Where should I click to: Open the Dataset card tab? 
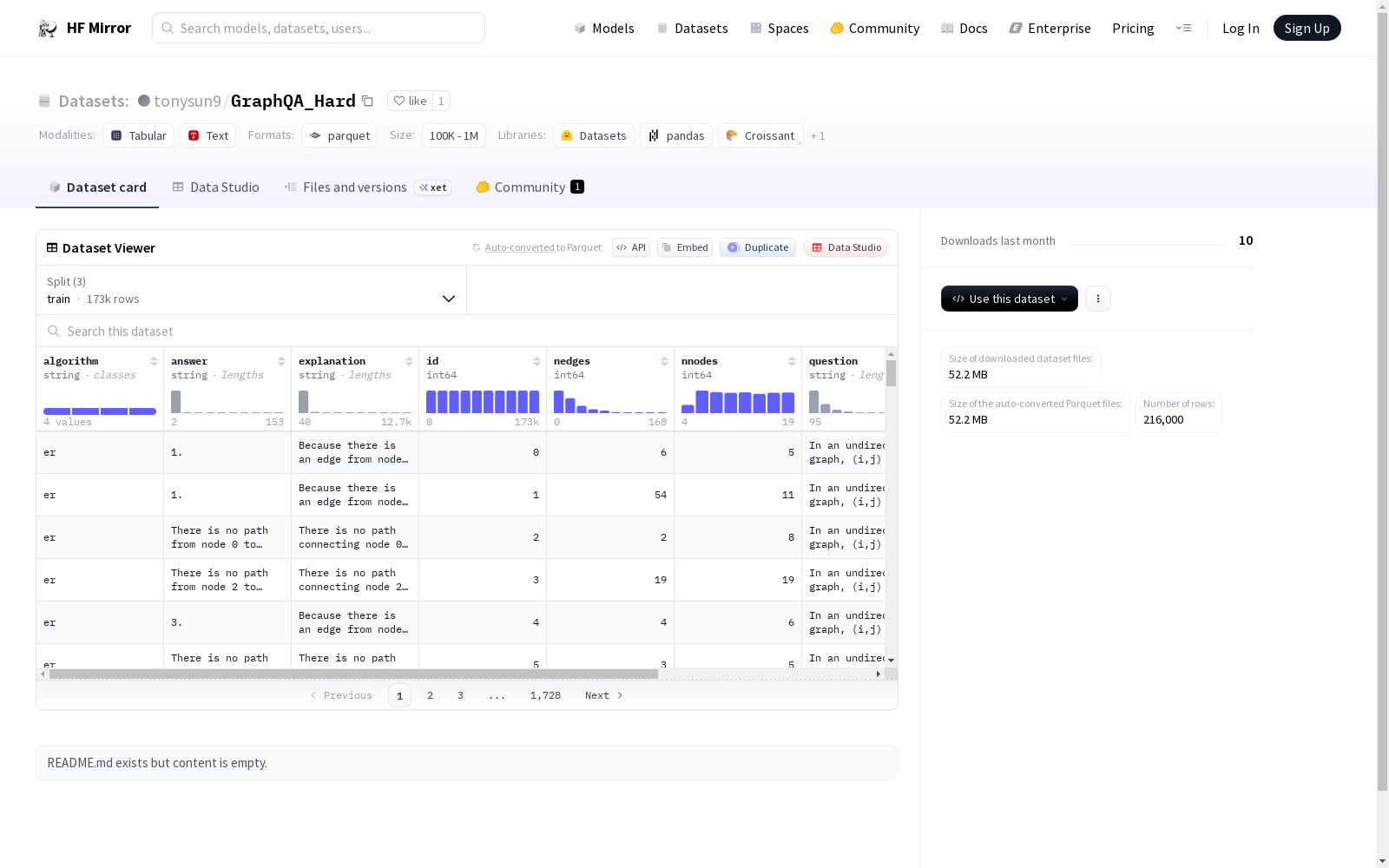97,187
